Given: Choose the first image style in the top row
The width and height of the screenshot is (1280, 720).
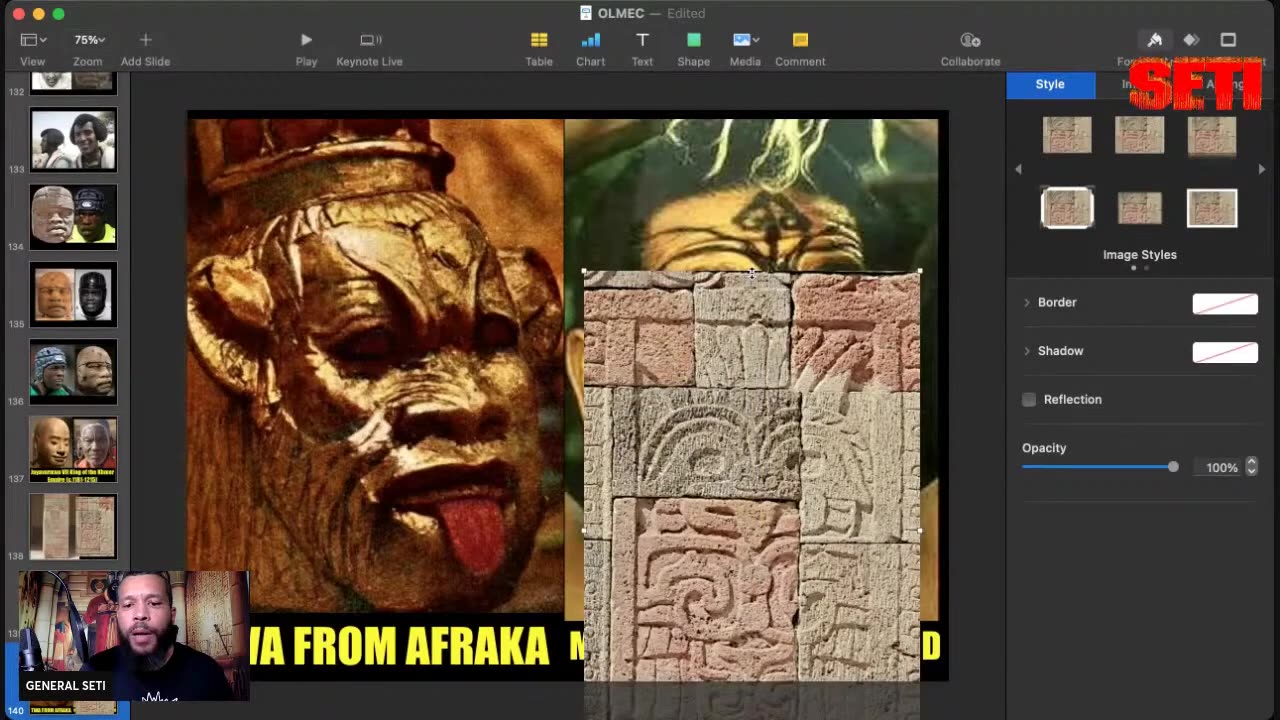Looking at the screenshot, I should (1067, 135).
